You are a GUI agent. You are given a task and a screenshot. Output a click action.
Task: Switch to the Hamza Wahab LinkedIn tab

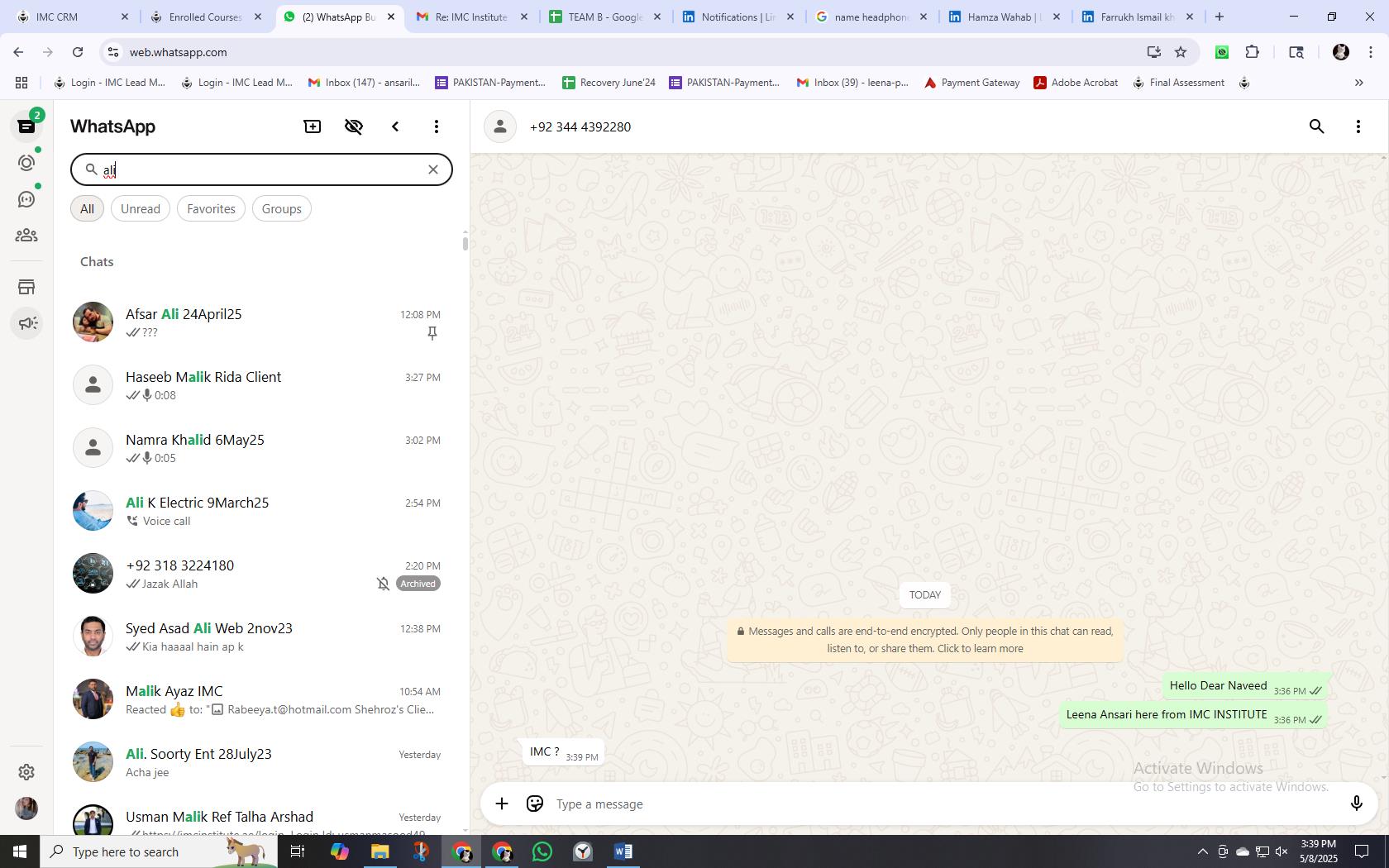[x=1005, y=17]
